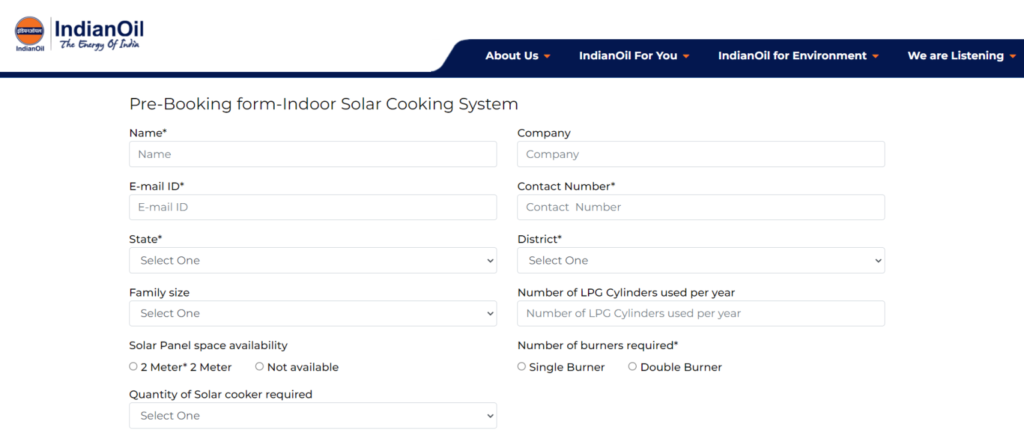Choose Not available for solar panel space
This screenshot has height=439, width=1024.
[x=259, y=367]
